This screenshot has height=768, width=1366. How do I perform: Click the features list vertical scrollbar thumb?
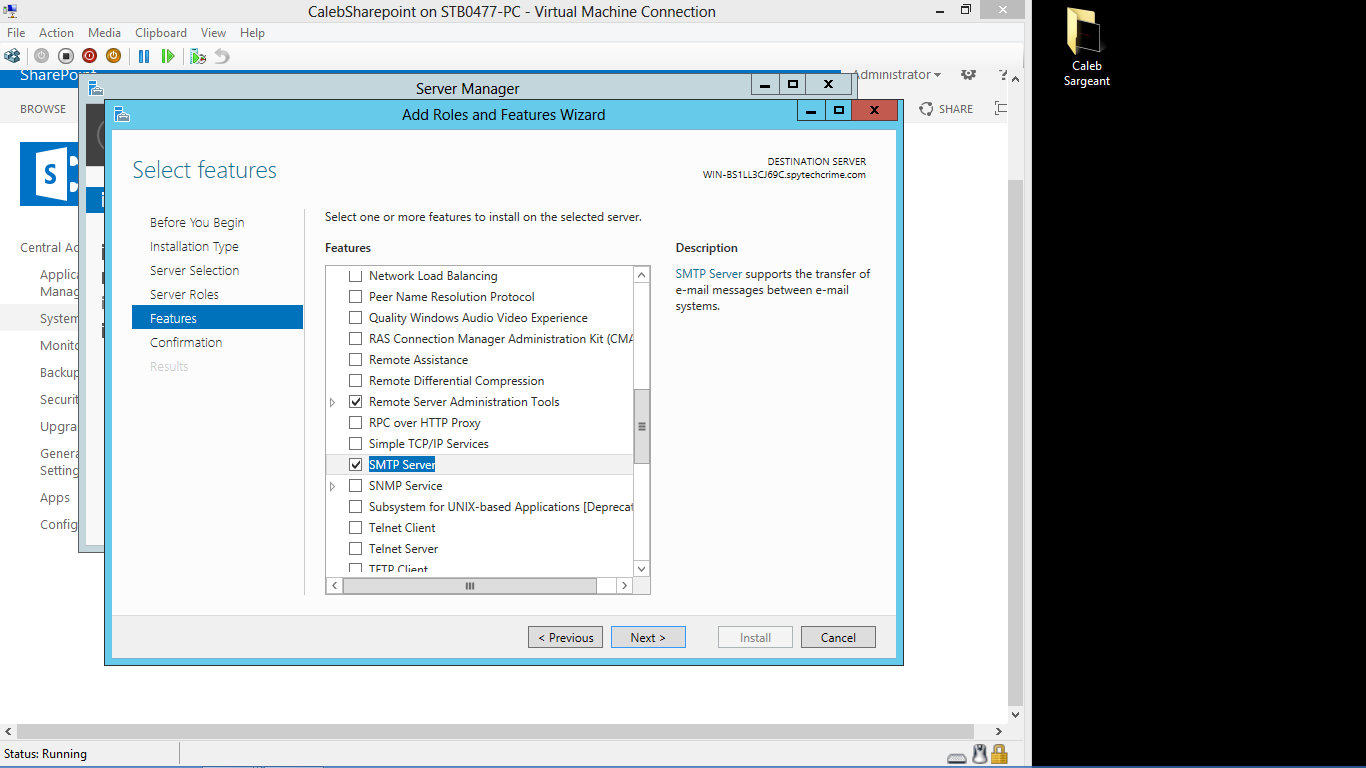pos(642,426)
